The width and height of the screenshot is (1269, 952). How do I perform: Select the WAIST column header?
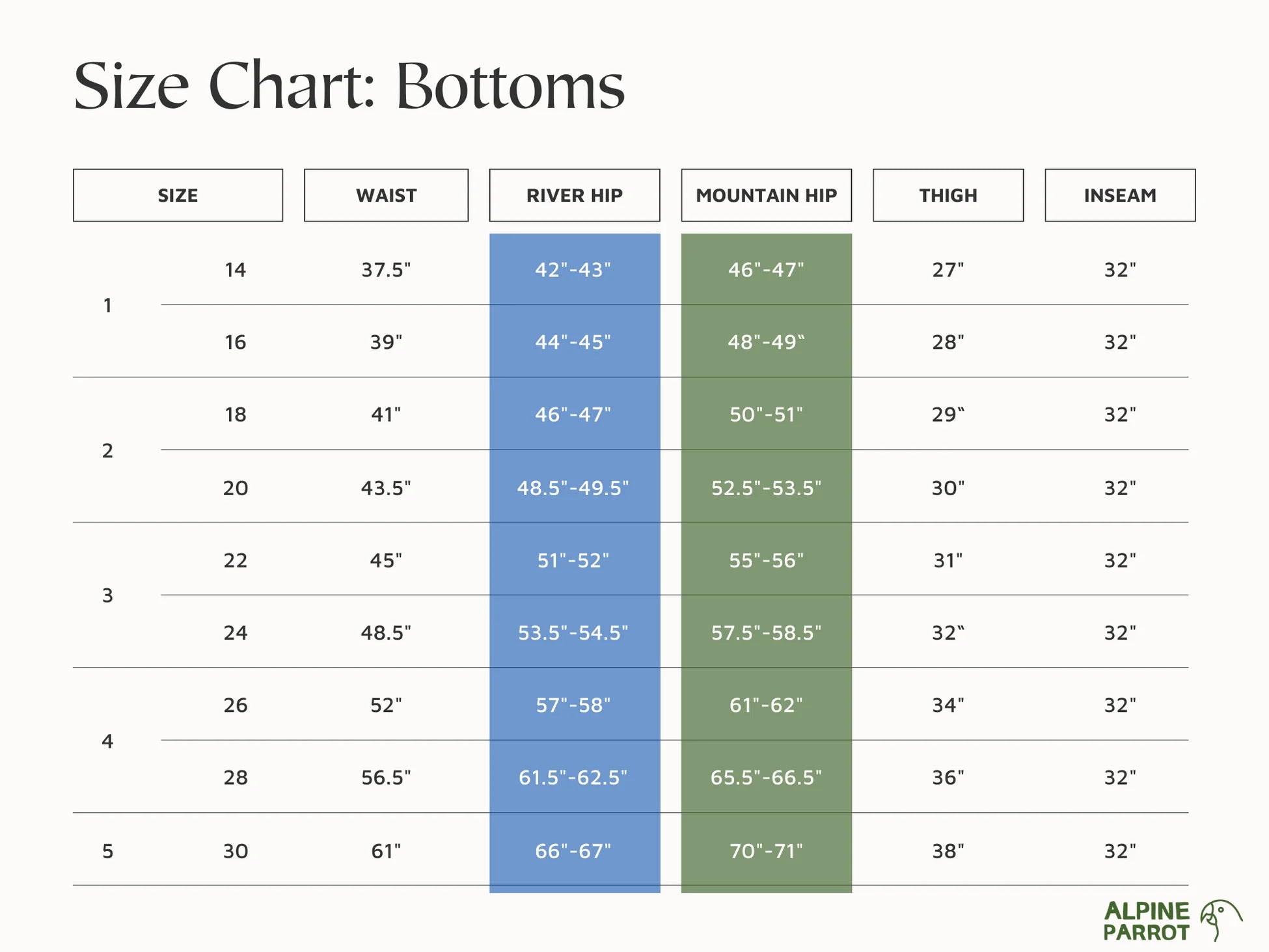pos(386,195)
